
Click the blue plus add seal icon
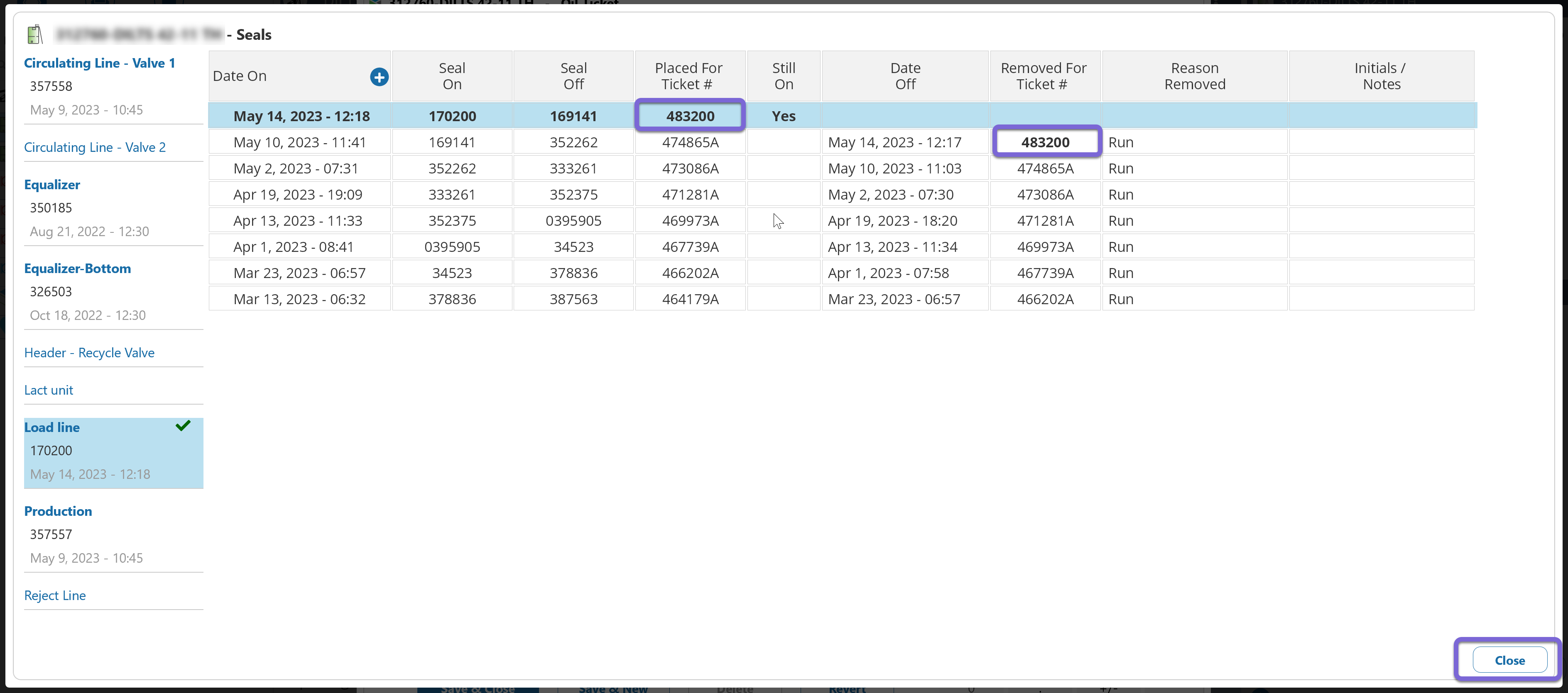tap(379, 77)
